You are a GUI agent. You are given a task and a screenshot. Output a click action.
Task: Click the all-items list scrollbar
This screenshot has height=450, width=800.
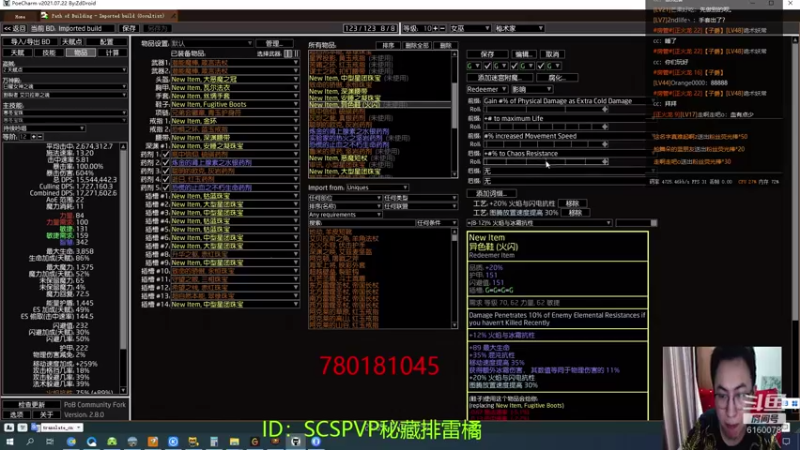(454, 114)
